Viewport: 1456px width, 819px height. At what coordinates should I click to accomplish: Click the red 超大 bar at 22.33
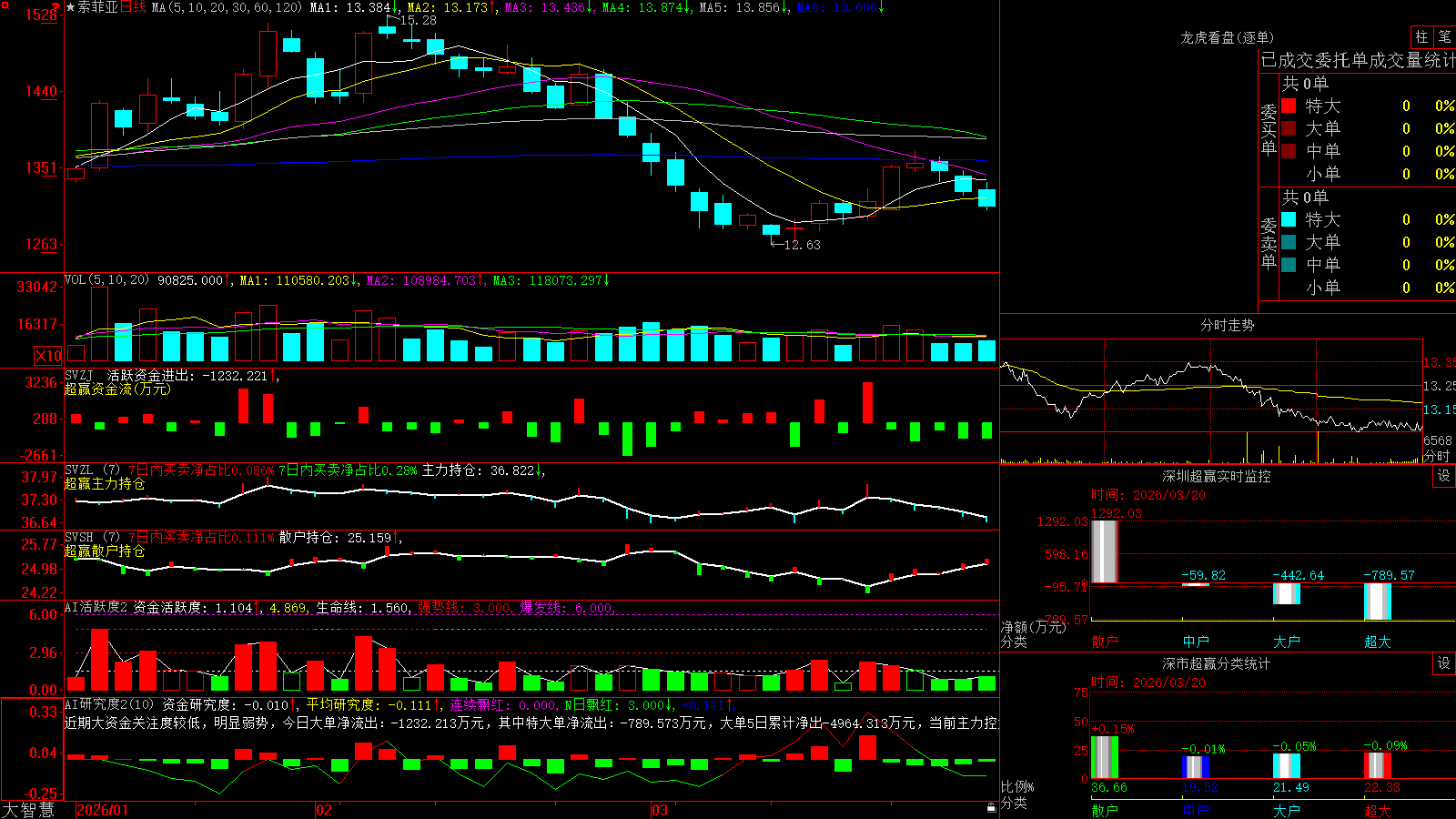[x=1378, y=765]
